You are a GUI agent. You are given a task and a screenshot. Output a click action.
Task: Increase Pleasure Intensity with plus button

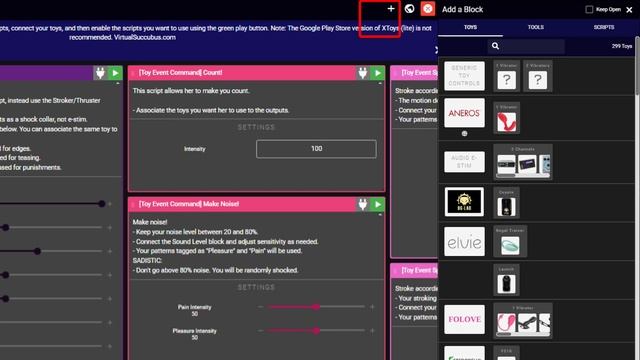coord(372,330)
